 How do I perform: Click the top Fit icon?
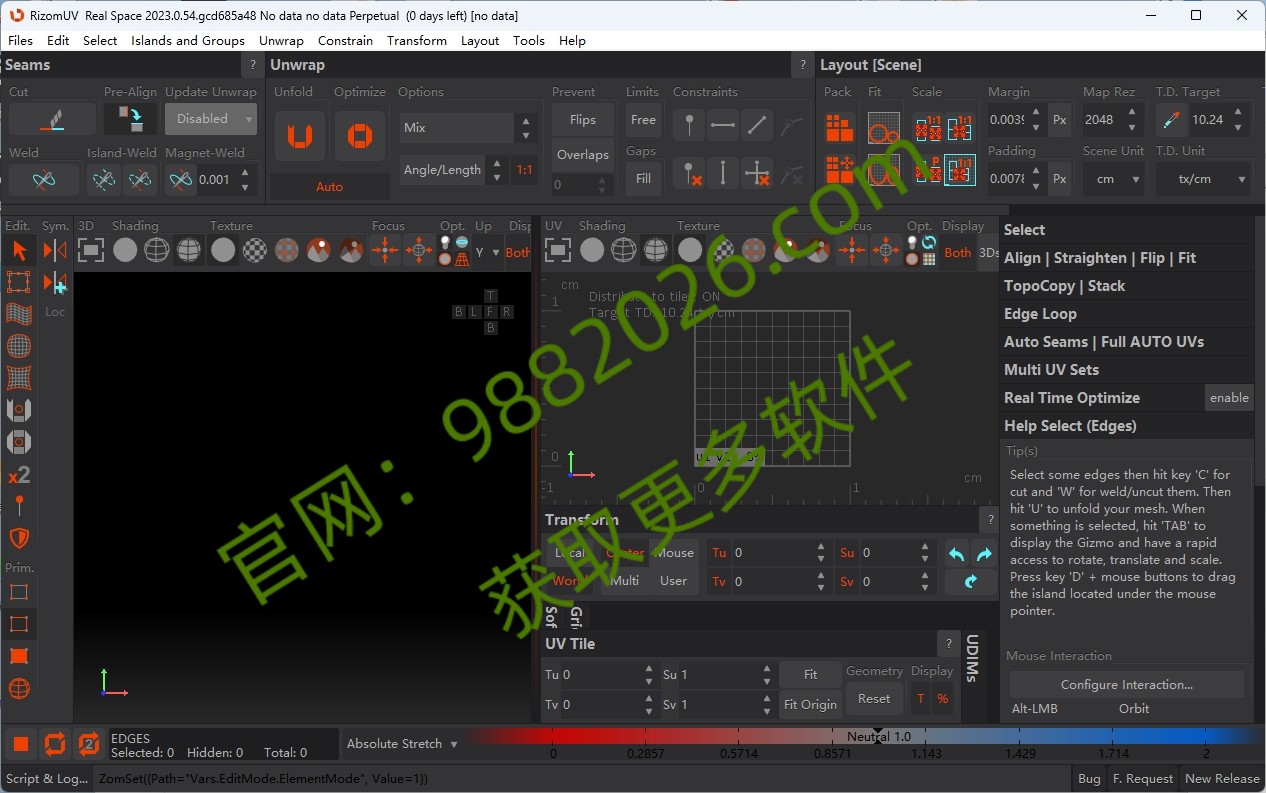(x=883, y=128)
